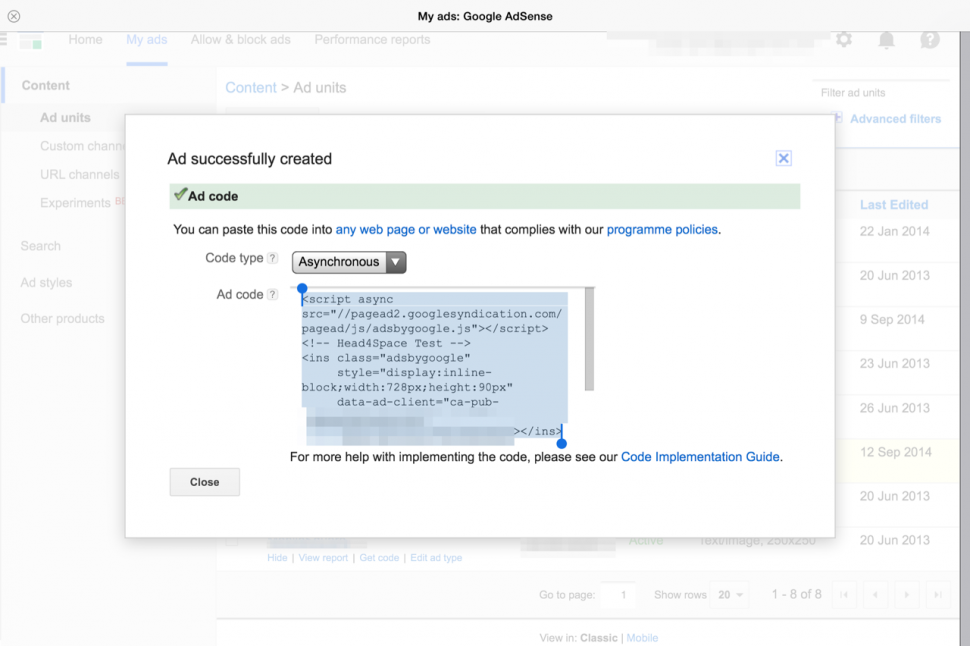The height and width of the screenshot is (646, 970).
Task: Click the help icon beside Code type
Action: [273, 259]
